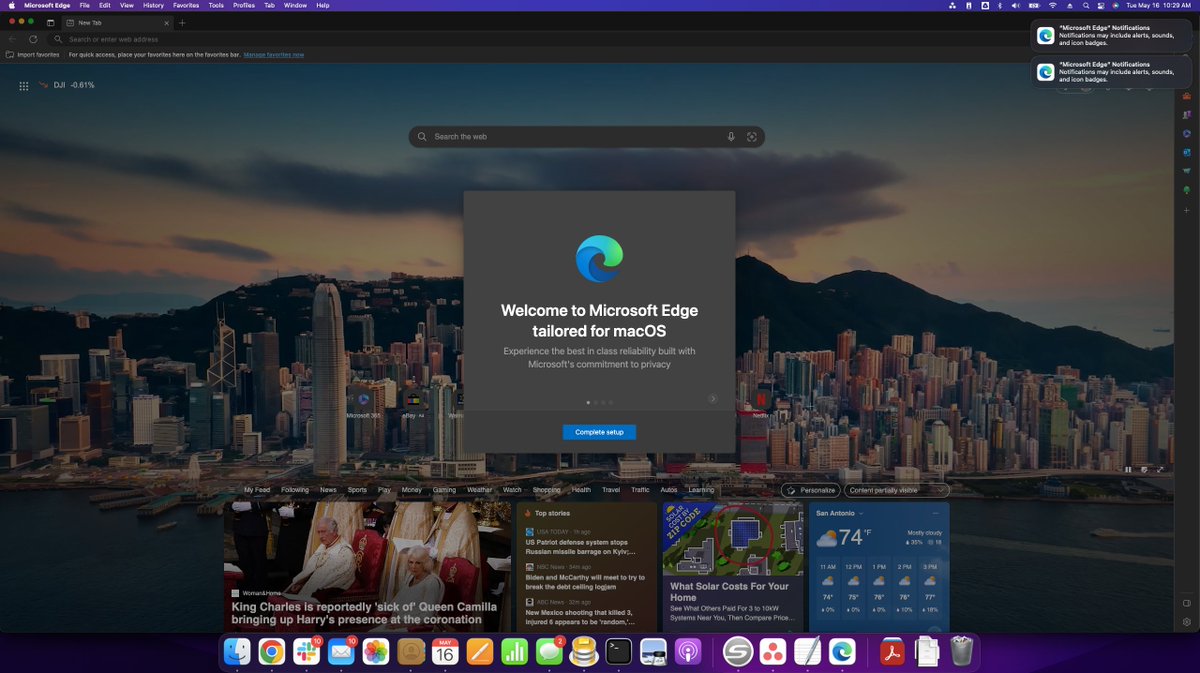Viewport: 1200px width, 673px height.
Task: Expand background to full screen icon
Action: point(1160,469)
